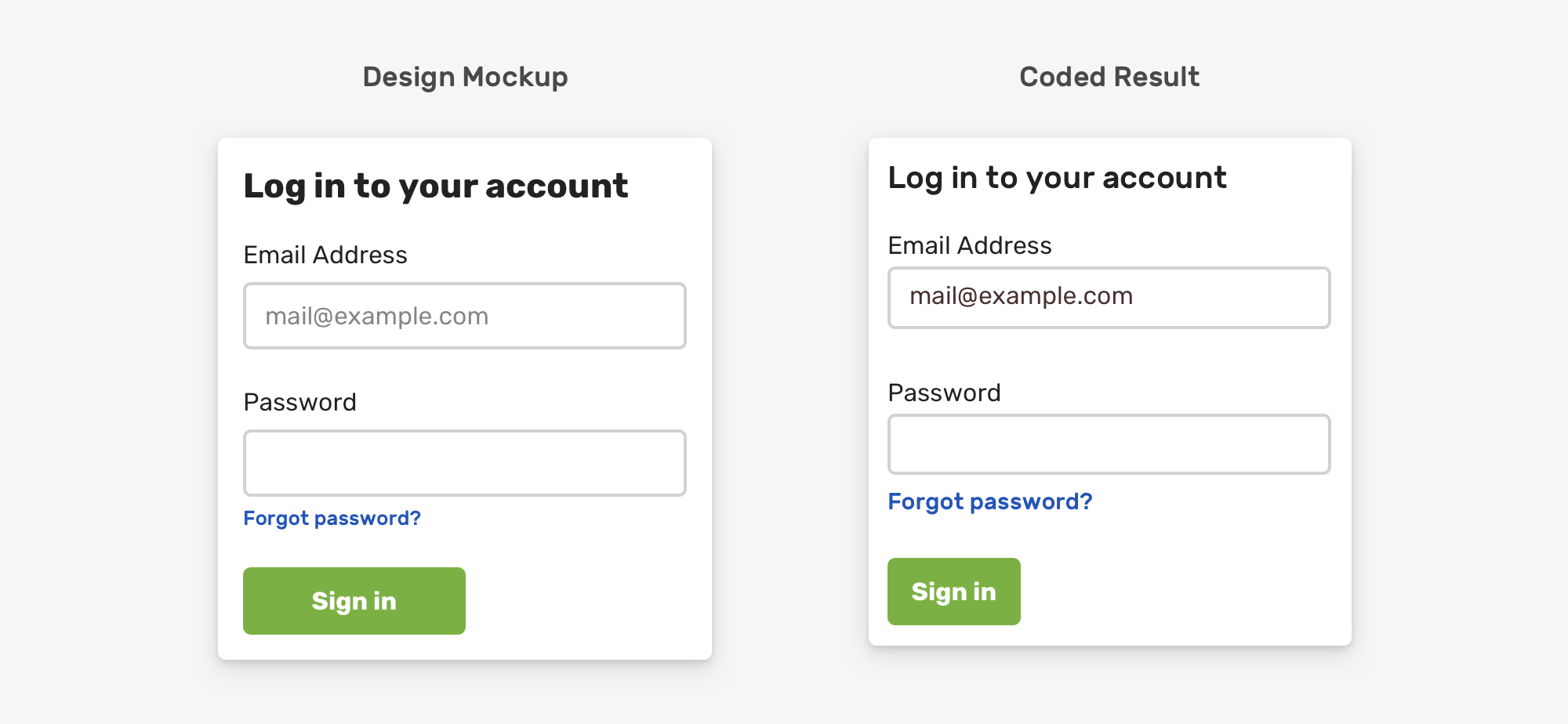Click the gray page background between the cards
1568x724 pixels.
[x=790, y=392]
